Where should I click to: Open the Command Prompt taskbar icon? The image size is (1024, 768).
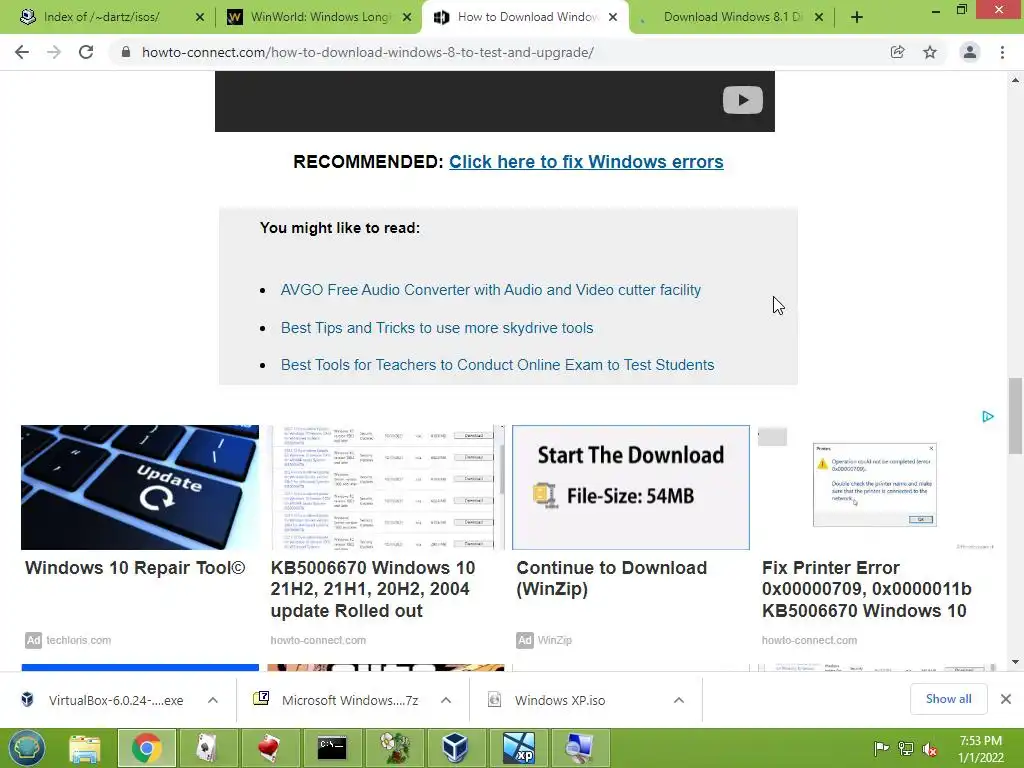pyautogui.click(x=332, y=748)
